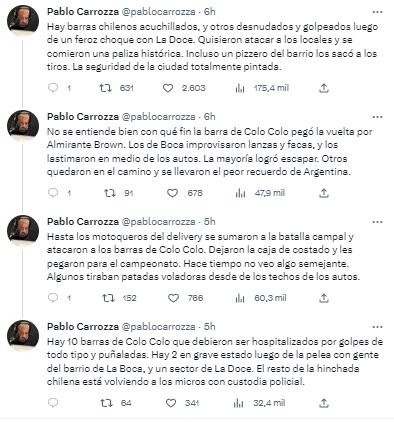394x422 pixels.
Task: Reply to the tweet about barras chilenos acuchillados
Action: tap(53, 88)
